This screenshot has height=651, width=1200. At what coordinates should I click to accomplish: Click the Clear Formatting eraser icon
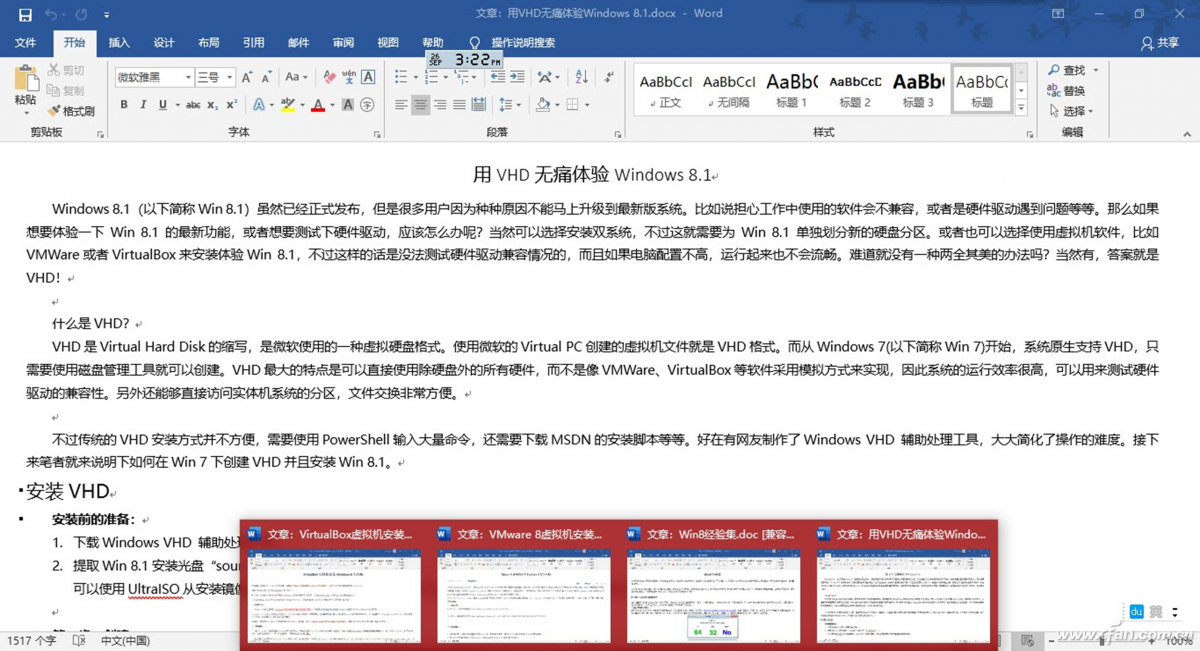[329, 77]
